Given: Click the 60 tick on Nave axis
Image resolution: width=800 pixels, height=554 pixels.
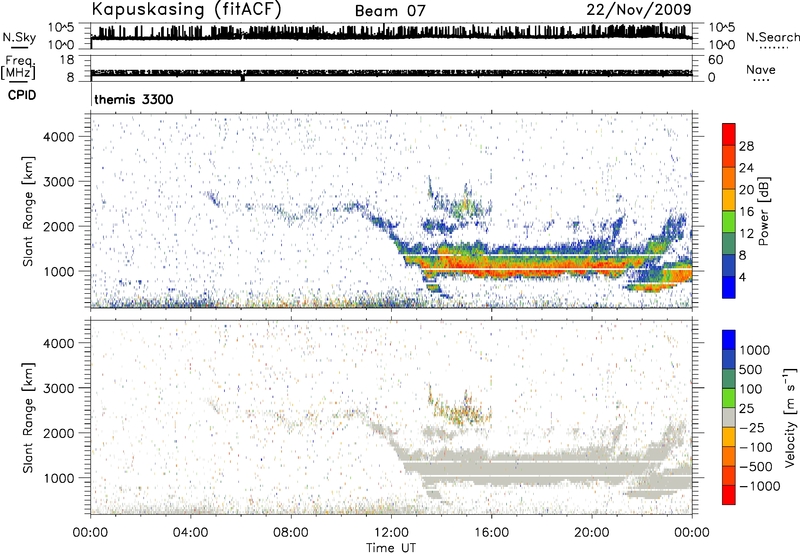Looking at the screenshot, I should pyautogui.click(x=715, y=60).
